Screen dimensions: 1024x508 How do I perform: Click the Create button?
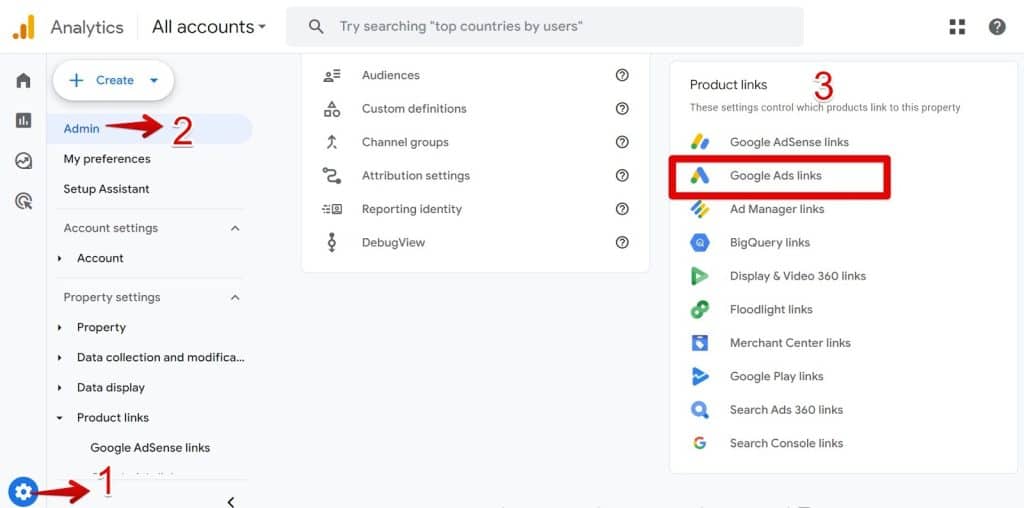[x=114, y=80]
